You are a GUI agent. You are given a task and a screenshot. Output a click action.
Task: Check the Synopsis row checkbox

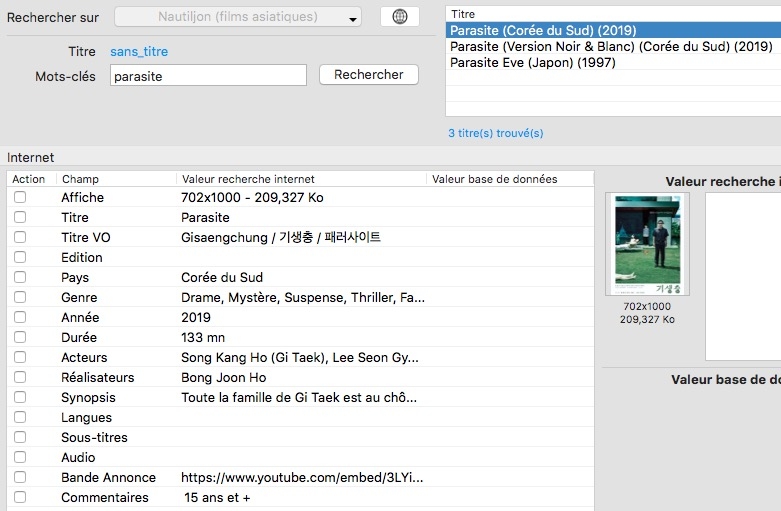click(x=20, y=398)
